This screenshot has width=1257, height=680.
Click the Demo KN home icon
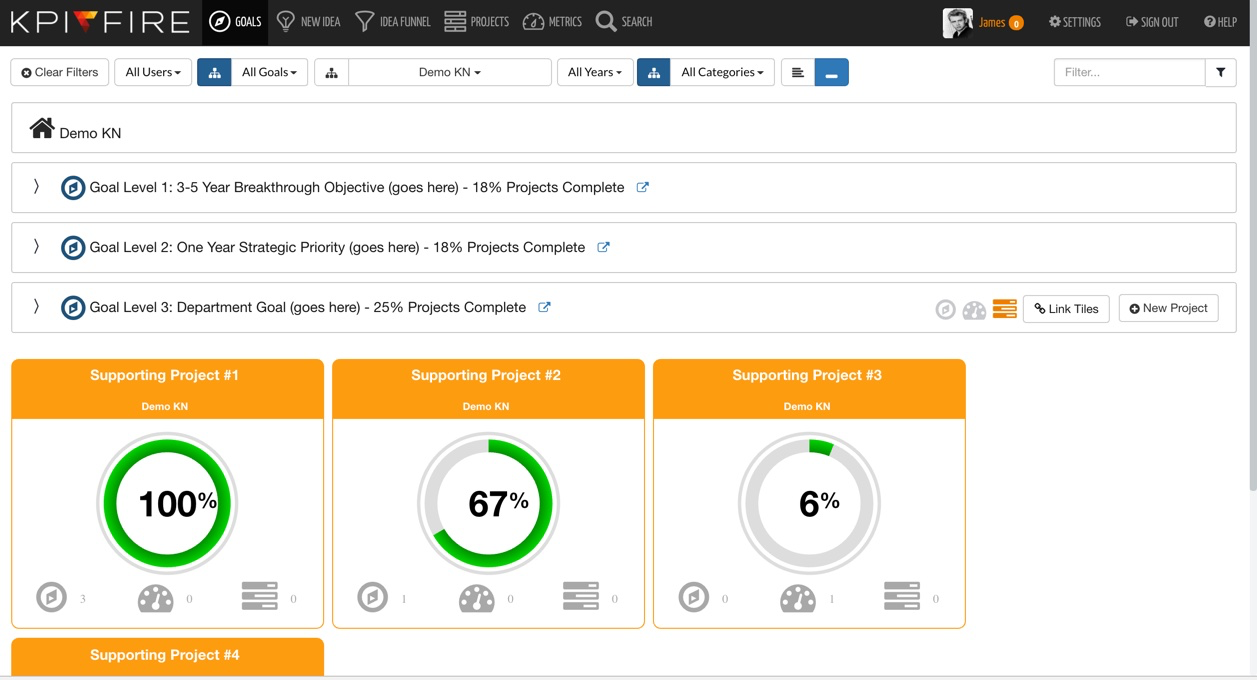pyautogui.click(x=42, y=128)
